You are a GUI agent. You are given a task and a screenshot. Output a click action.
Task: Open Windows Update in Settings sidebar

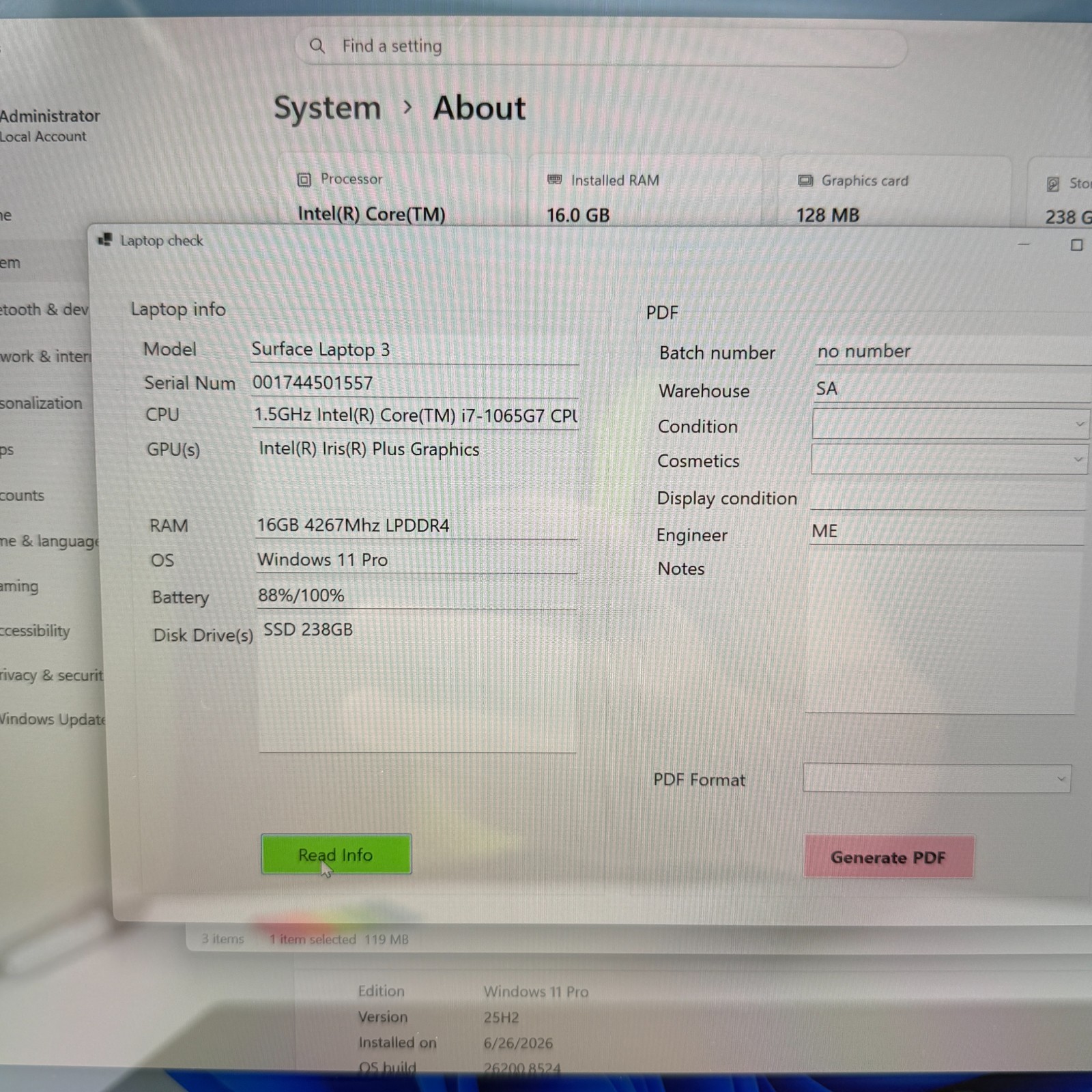[53, 719]
